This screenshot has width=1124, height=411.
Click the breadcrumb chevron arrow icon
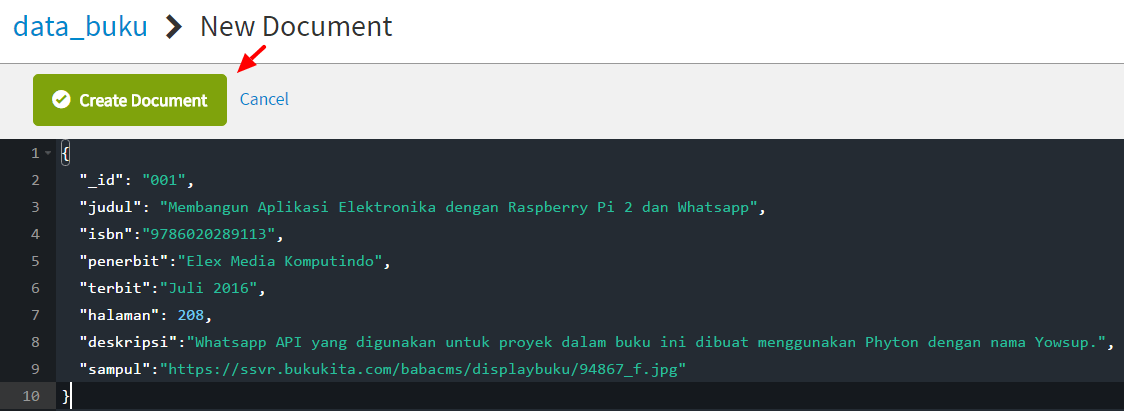(174, 27)
